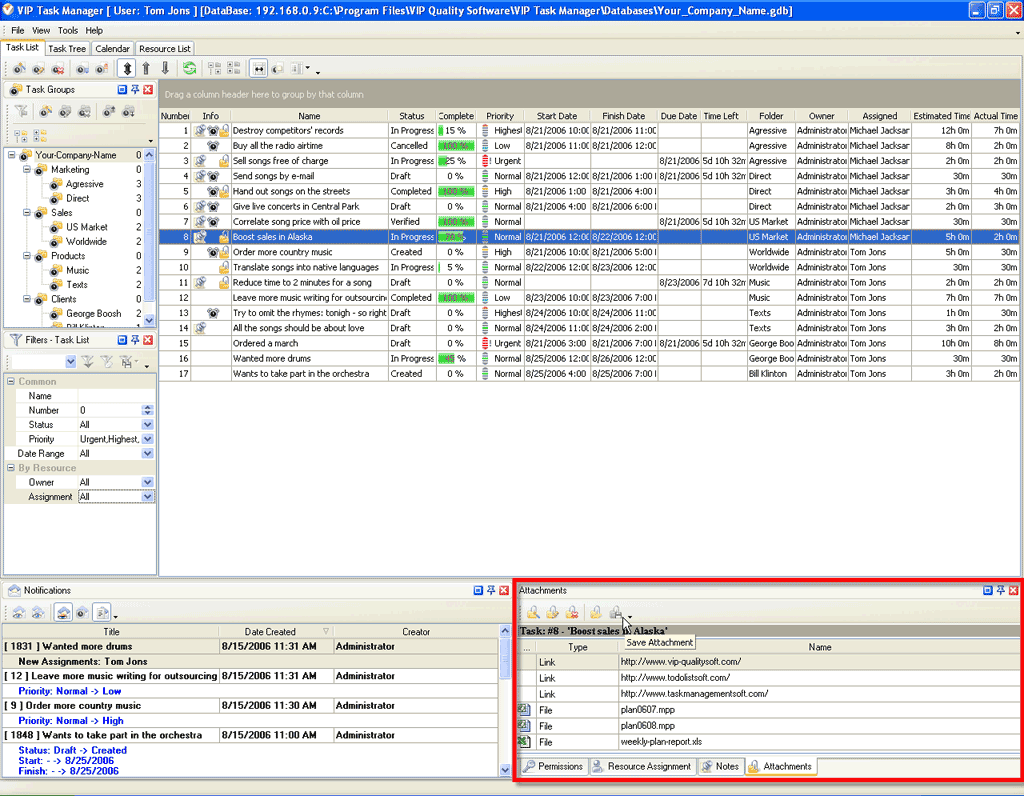
Task: Click the green Refresh icon in main toolbar
Action: coord(189,69)
